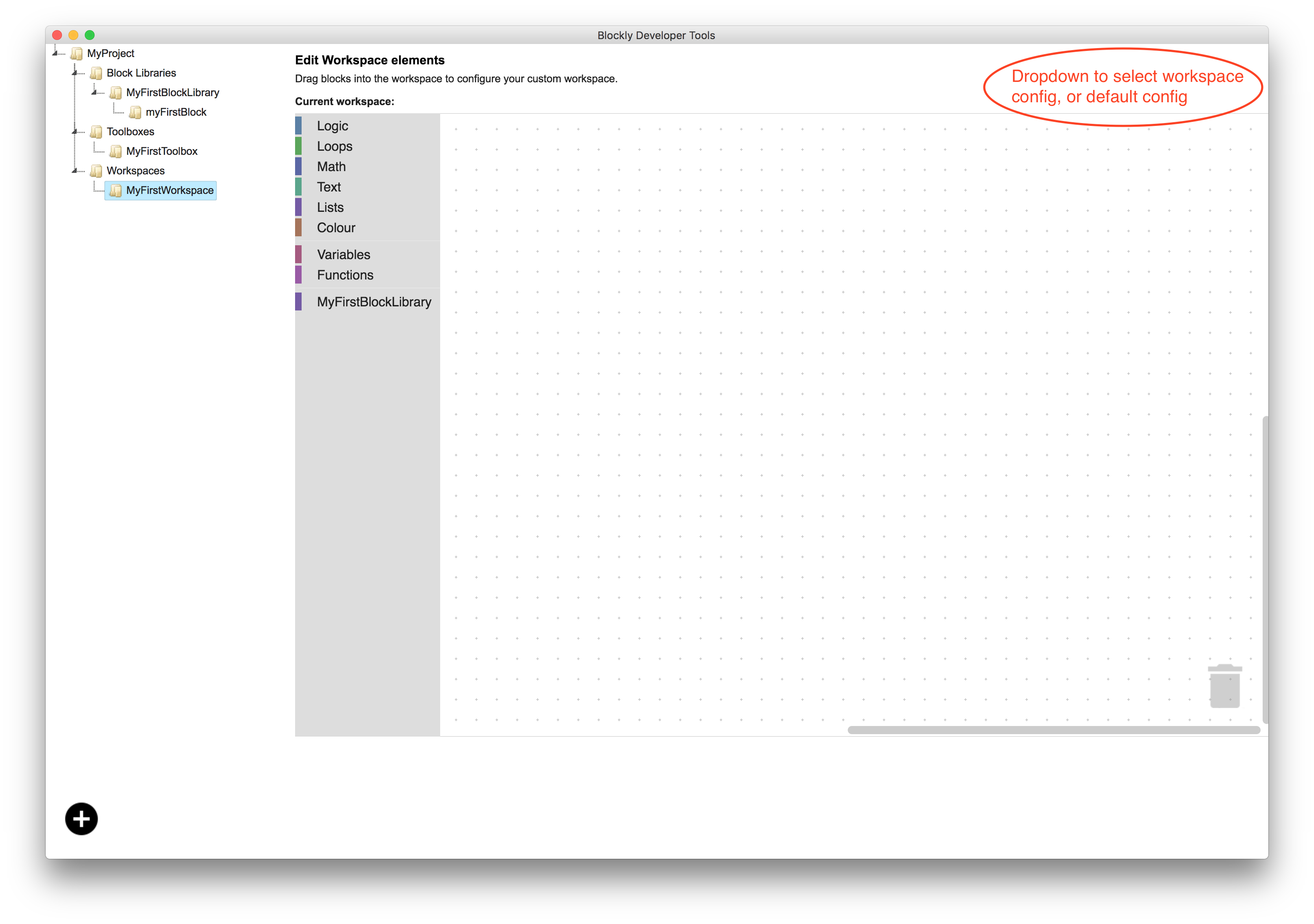
Task: Click the blue color bar next to Math
Action: tap(299, 166)
